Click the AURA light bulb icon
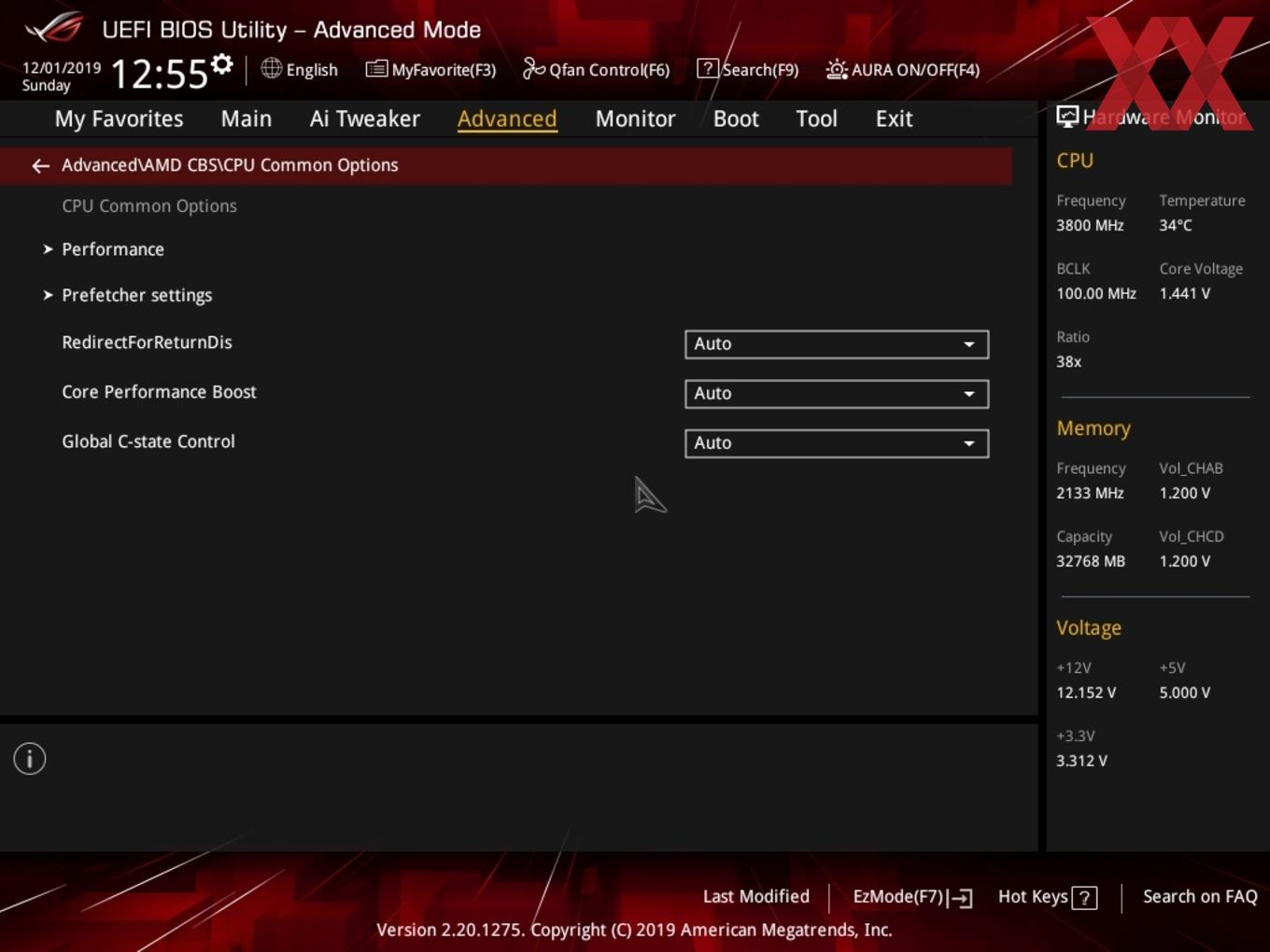1270x952 pixels. [837, 69]
